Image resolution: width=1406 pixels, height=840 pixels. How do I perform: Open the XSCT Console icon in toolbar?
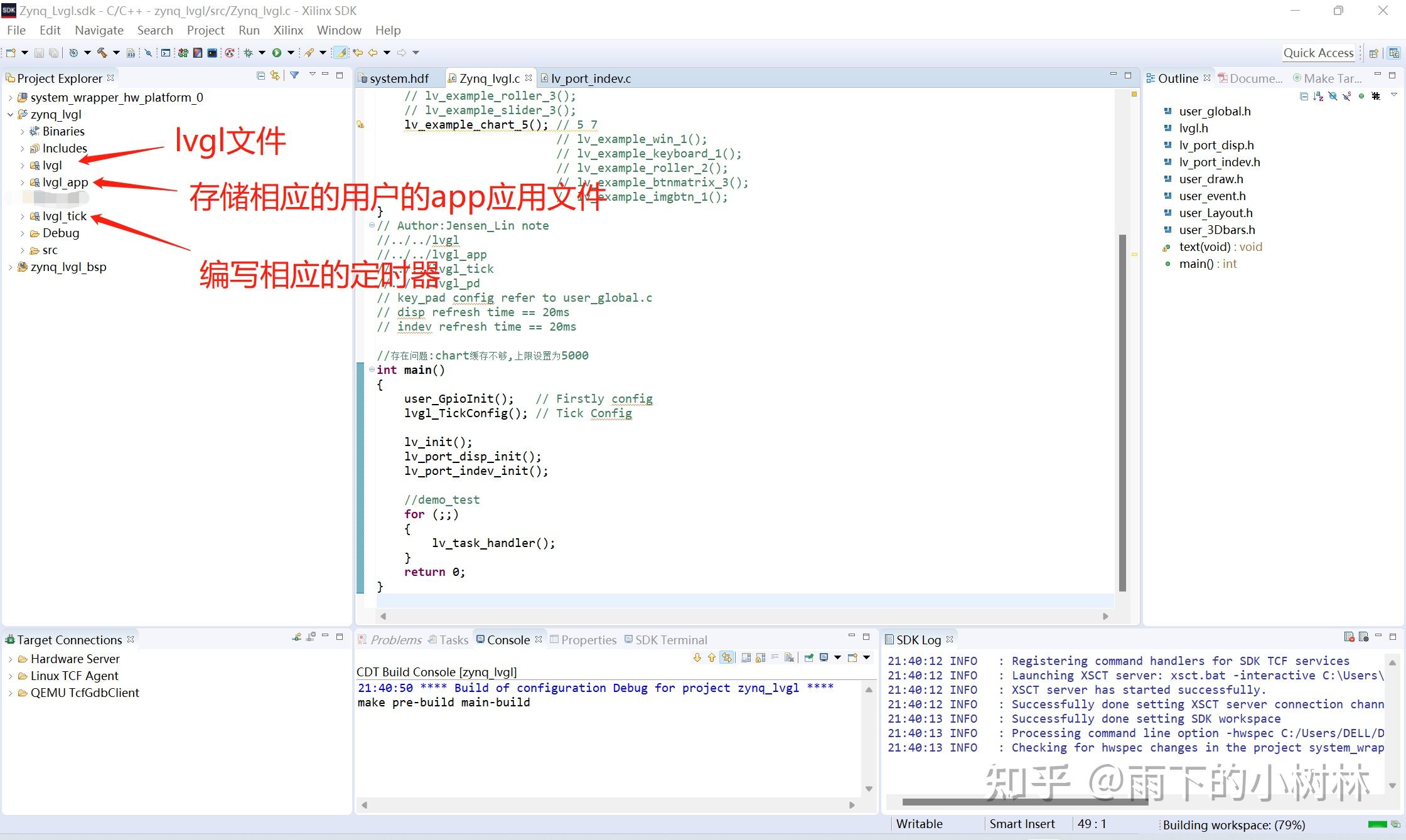pyautogui.click(x=212, y=53)
